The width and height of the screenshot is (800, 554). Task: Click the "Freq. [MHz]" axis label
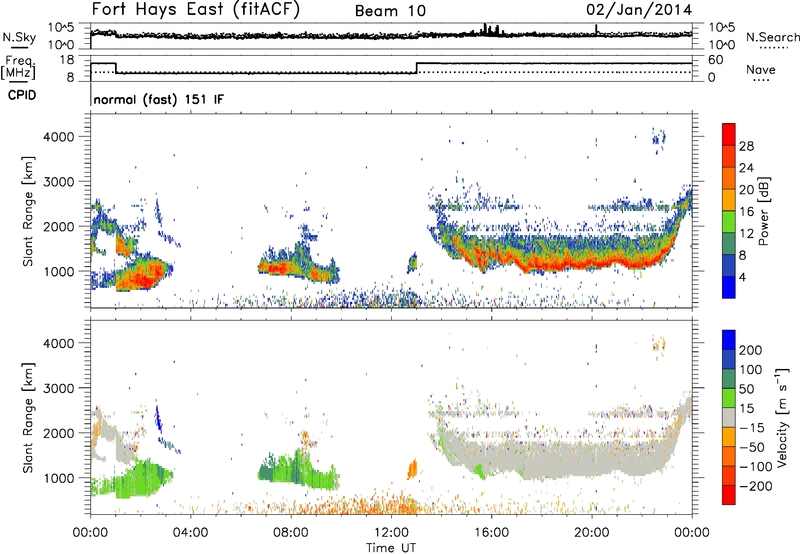(x=18, y=67)
